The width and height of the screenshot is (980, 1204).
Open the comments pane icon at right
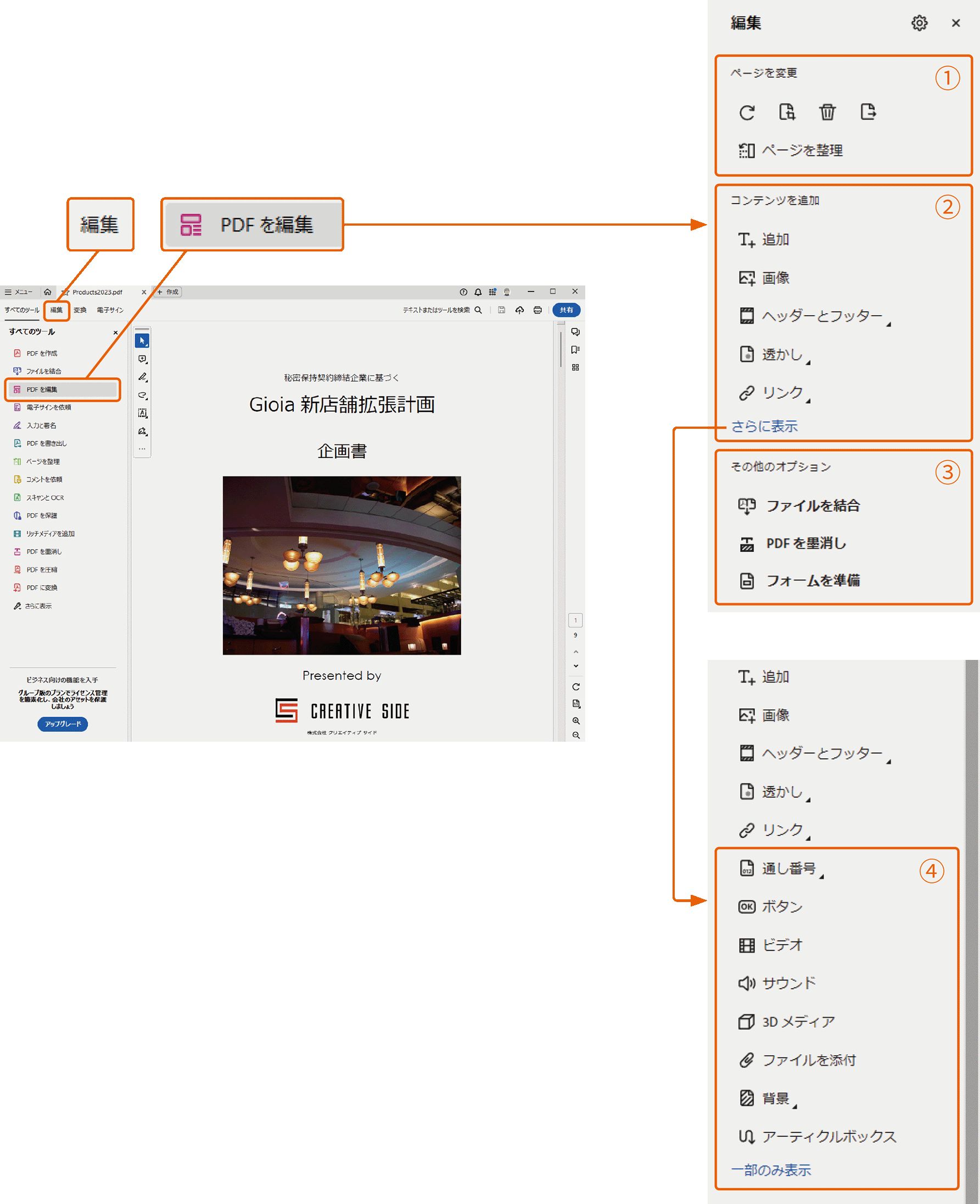[x=575, y=332]
